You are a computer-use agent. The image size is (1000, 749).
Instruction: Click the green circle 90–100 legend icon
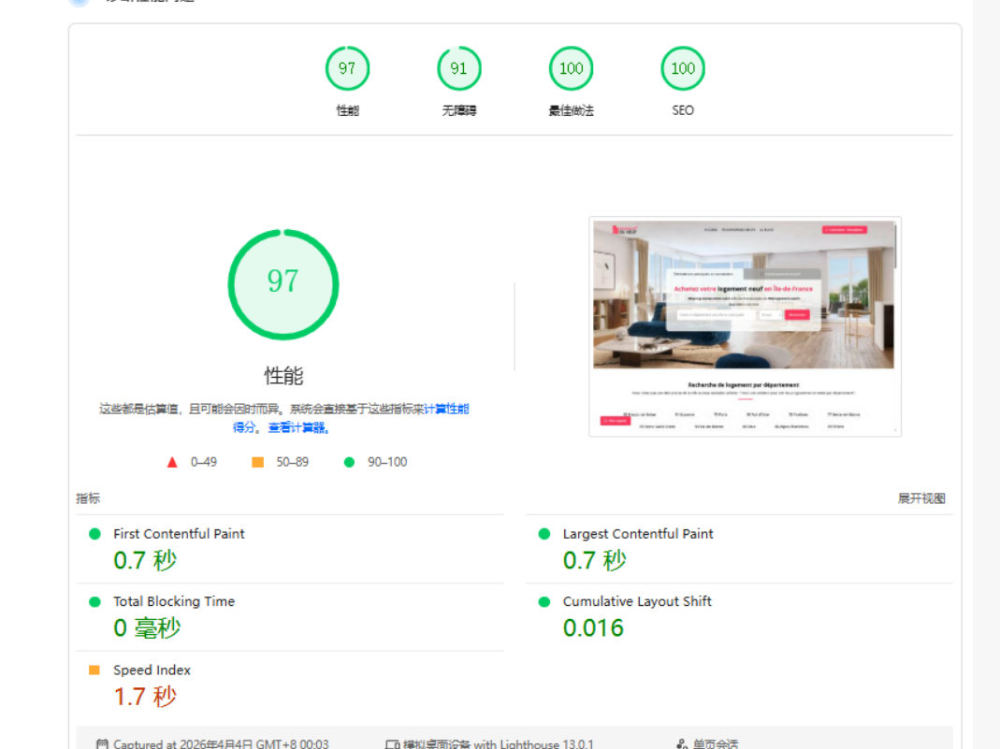pos(349,462)
